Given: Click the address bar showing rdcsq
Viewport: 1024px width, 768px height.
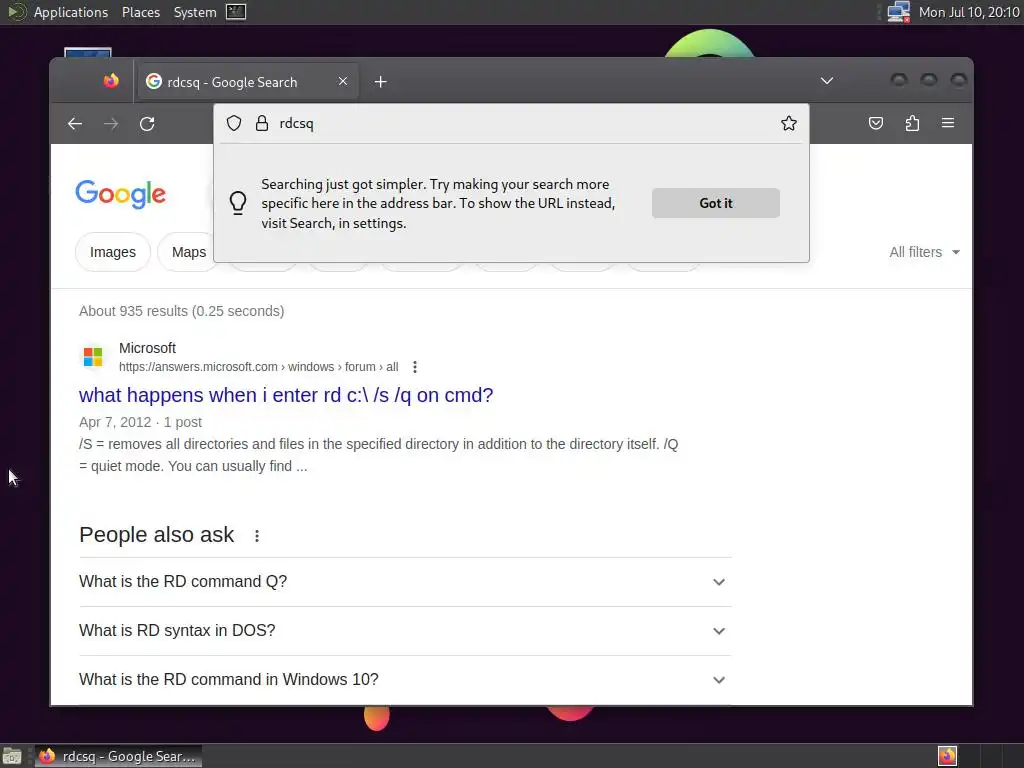Looking at the screenshot, I should 511,123.
